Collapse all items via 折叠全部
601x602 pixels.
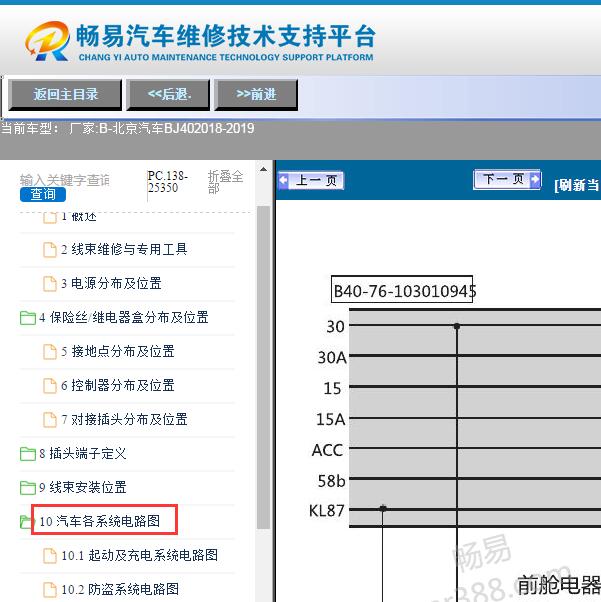(x=225, y=182)
